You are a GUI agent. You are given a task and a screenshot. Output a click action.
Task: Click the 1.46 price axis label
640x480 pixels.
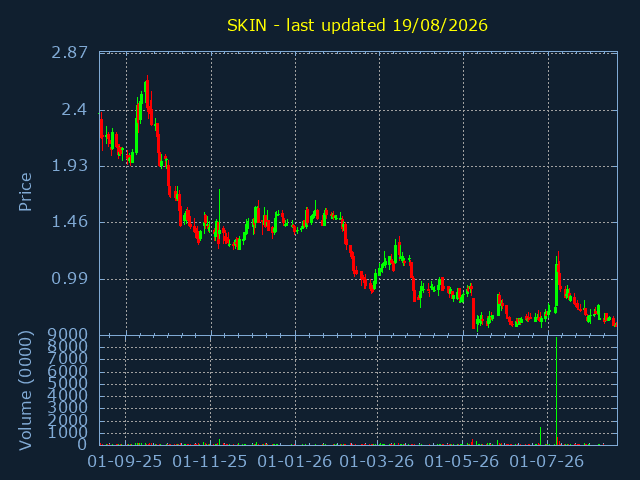(x=69, y=222)
